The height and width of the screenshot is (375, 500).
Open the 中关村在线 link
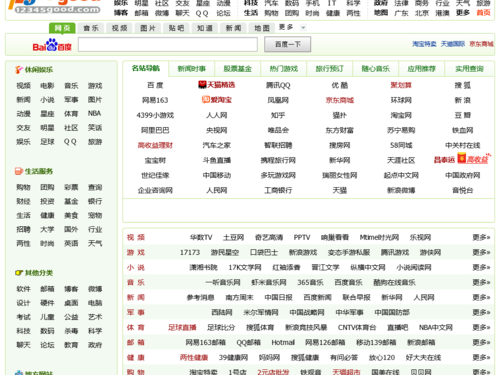463,145
